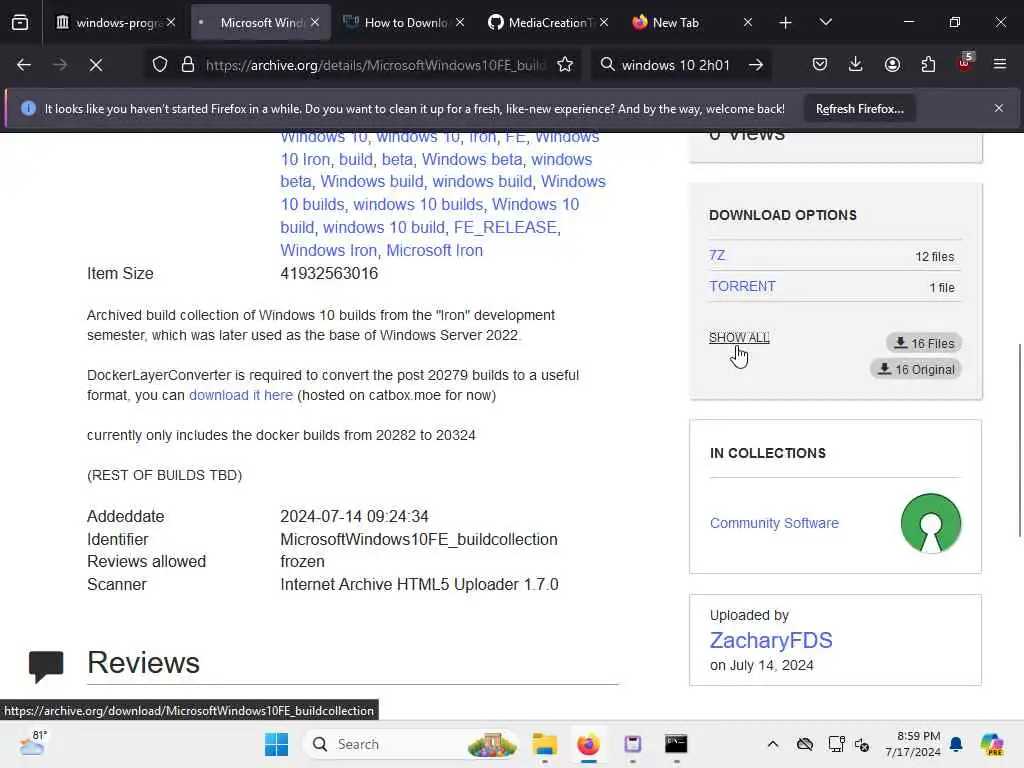Open clock and date 8:59 PM
This screenshot has width=1024, height=768.
(x=912, y=744)
